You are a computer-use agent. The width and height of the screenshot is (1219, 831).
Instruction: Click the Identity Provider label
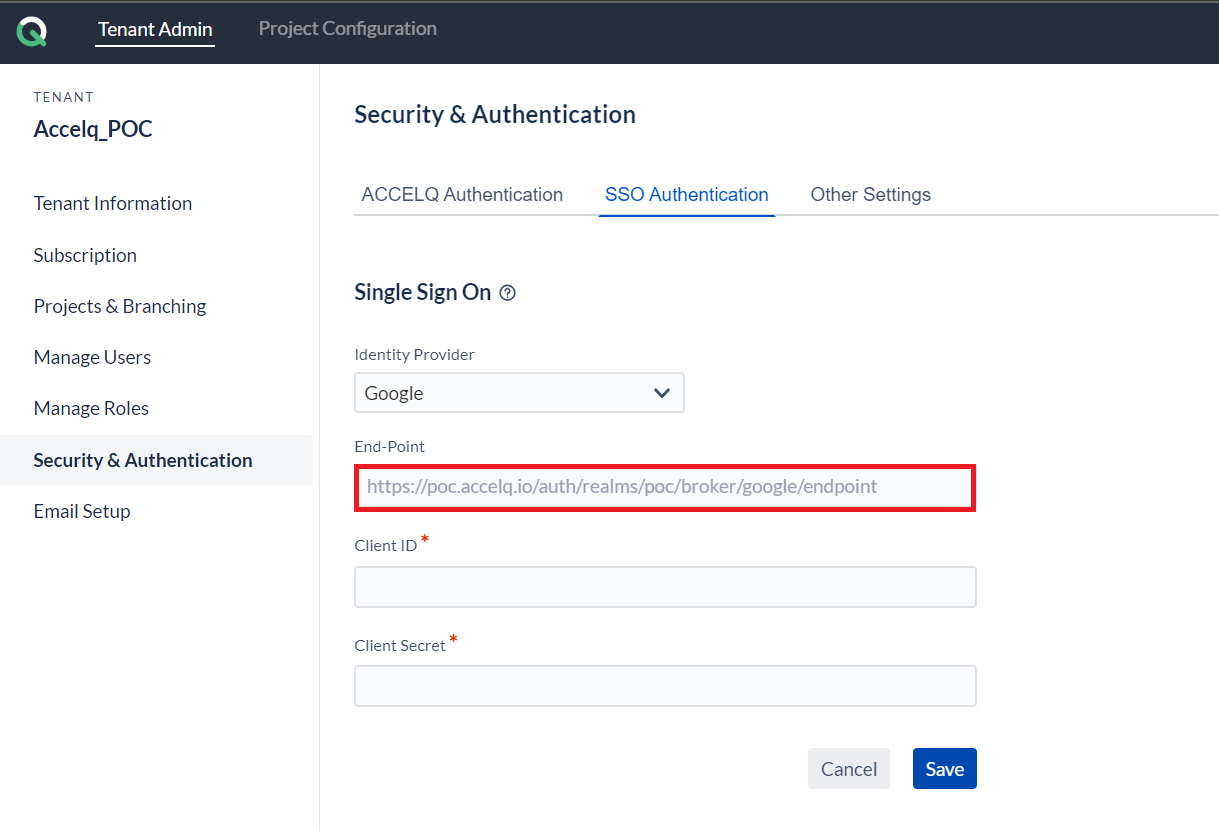point(414,354)
